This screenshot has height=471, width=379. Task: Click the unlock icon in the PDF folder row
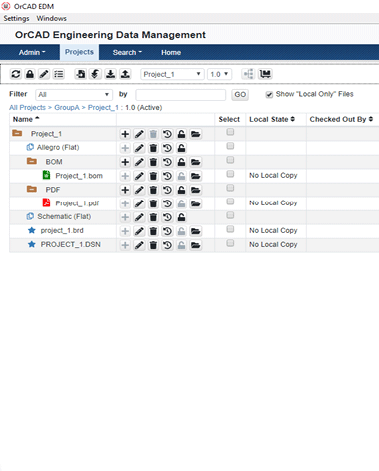tap(181, 190)
